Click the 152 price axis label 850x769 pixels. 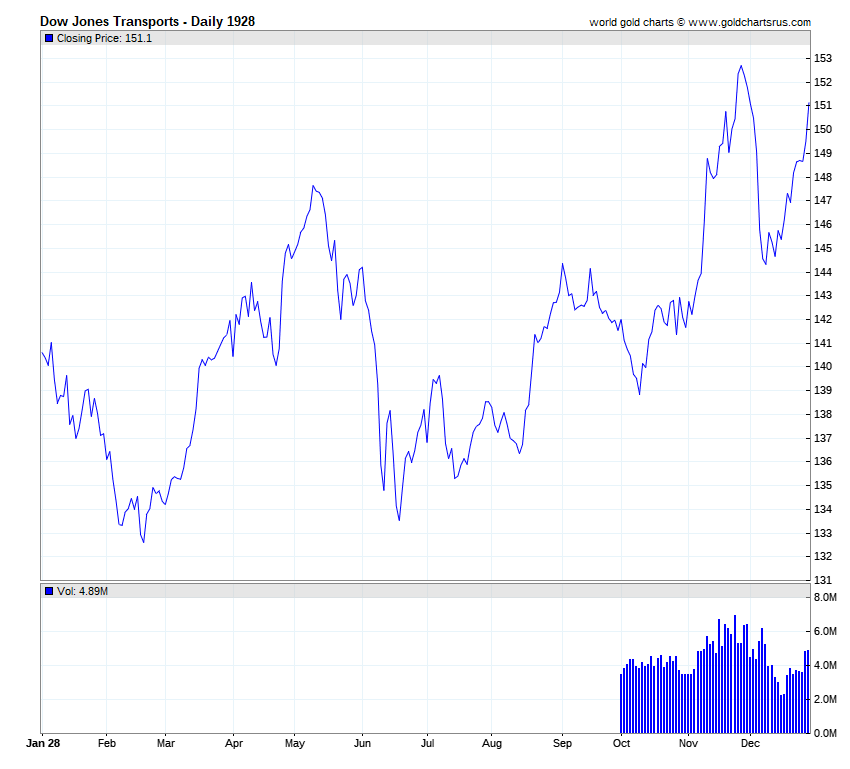(x=823, y=82)
